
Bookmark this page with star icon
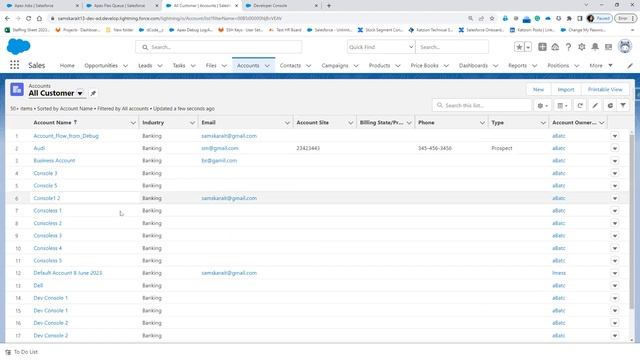click(x=492, y=18)
